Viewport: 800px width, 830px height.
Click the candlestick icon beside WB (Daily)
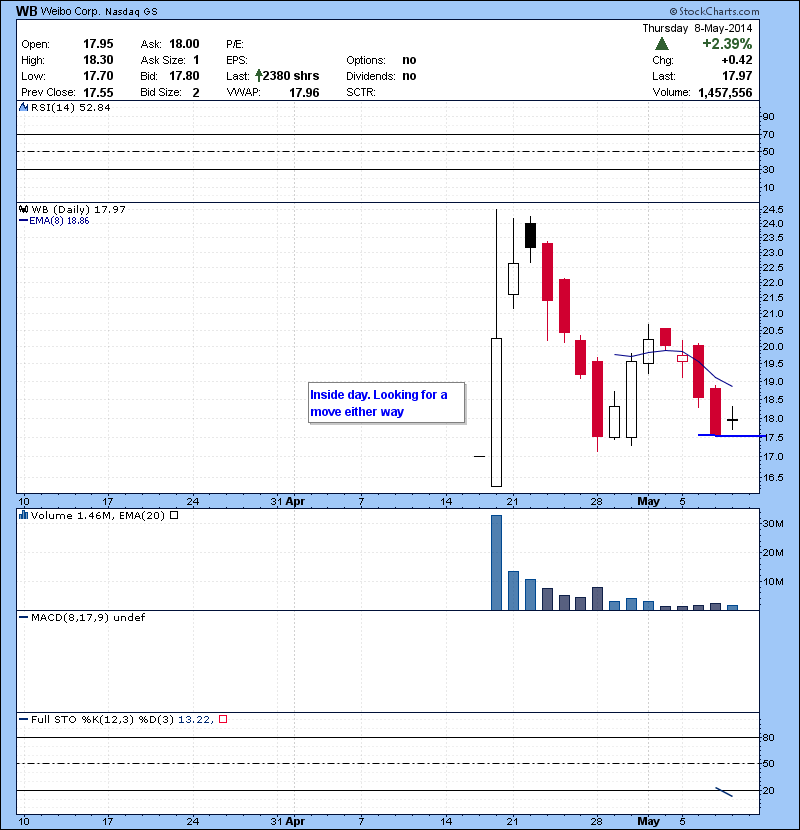click(24, 209)
